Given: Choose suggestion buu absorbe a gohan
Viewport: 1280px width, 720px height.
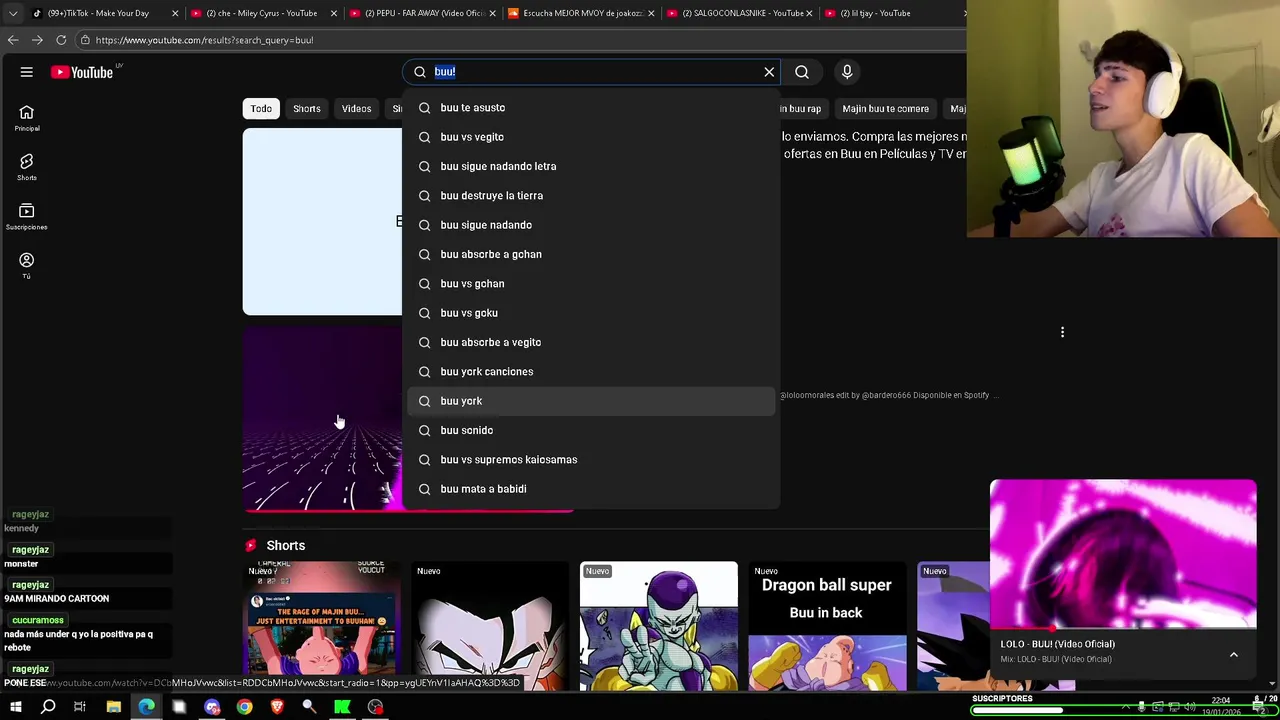Looking at the screenshot, I should (590, 254).
